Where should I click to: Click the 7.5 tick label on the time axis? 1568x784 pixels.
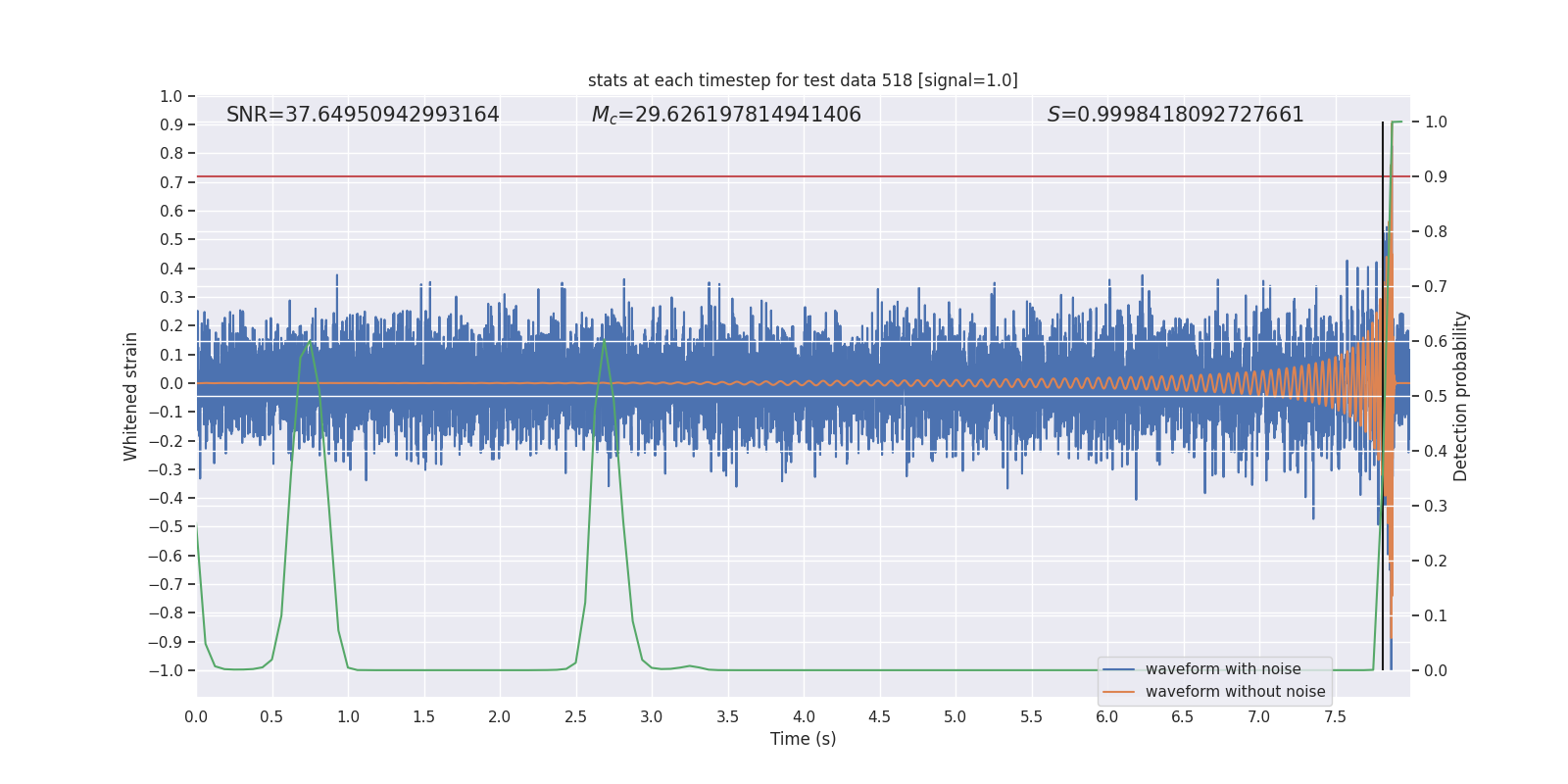point(1335,717)
